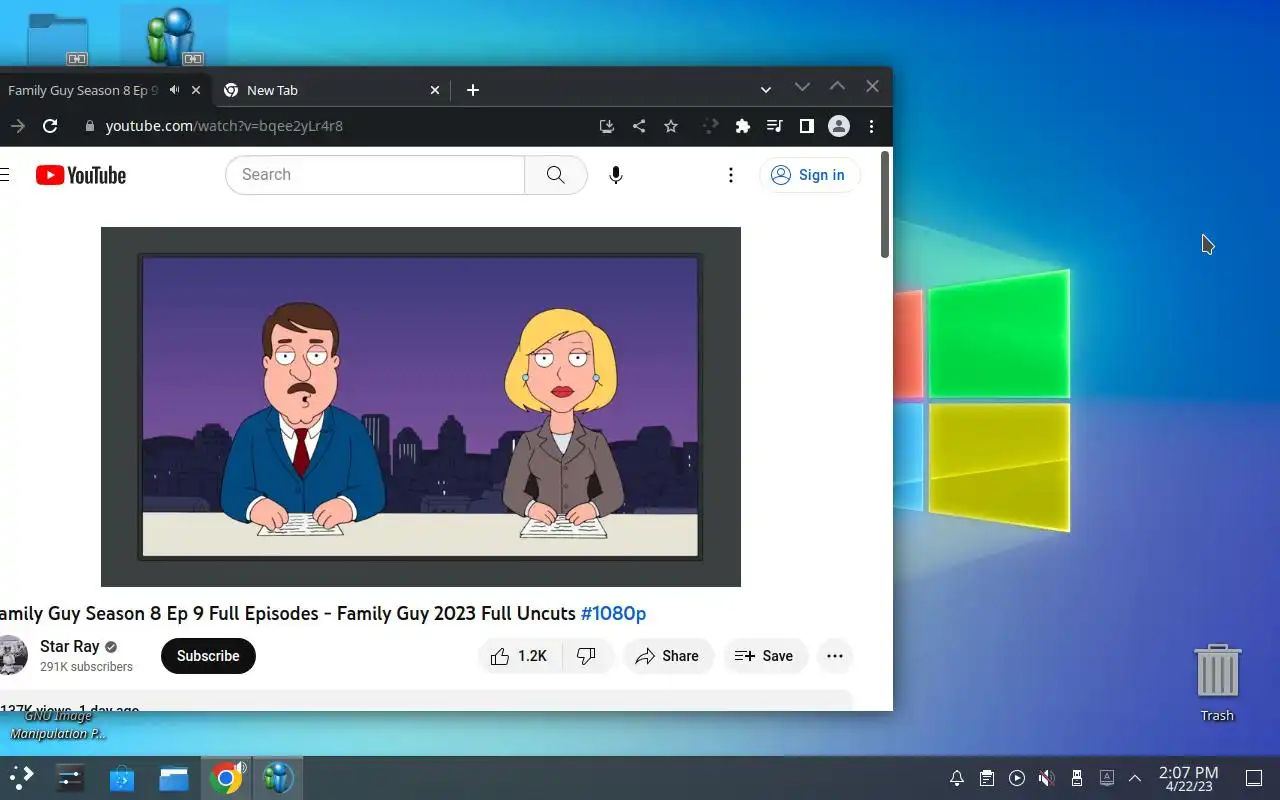
Task: Open YouTube settings three-dot menu
Action: pos(731,175)
